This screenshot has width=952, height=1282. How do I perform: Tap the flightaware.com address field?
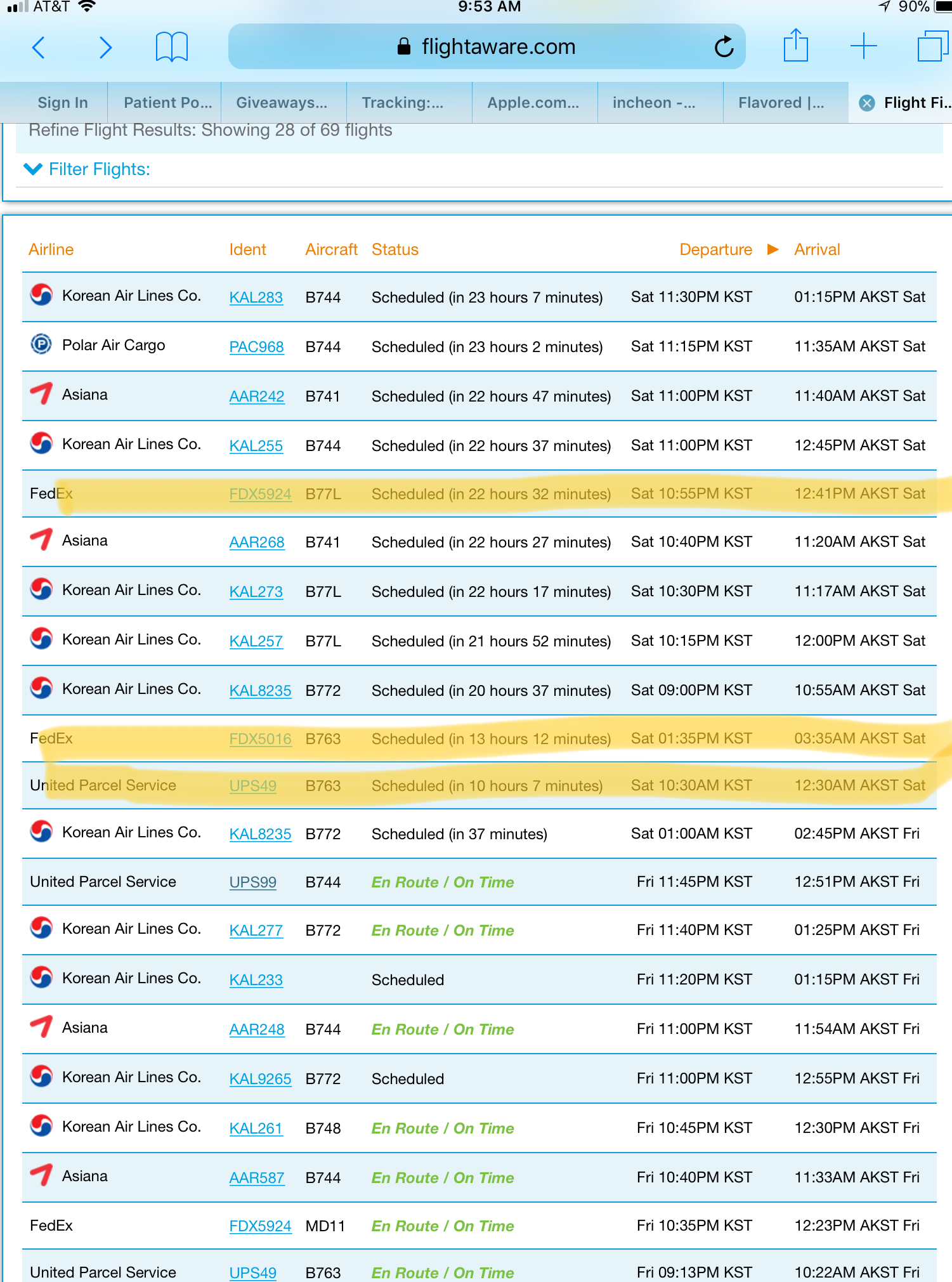[486, 47]
